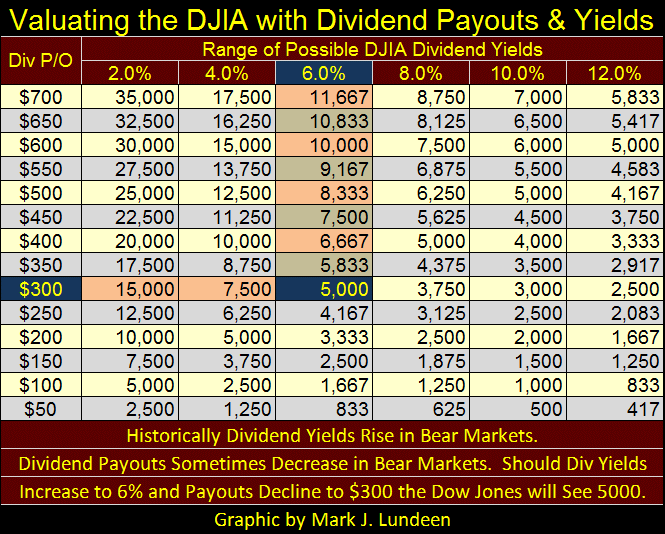Click the $550 payout row label
The height and width of the screenshot is (534, 665).
[x=41, y=169]
